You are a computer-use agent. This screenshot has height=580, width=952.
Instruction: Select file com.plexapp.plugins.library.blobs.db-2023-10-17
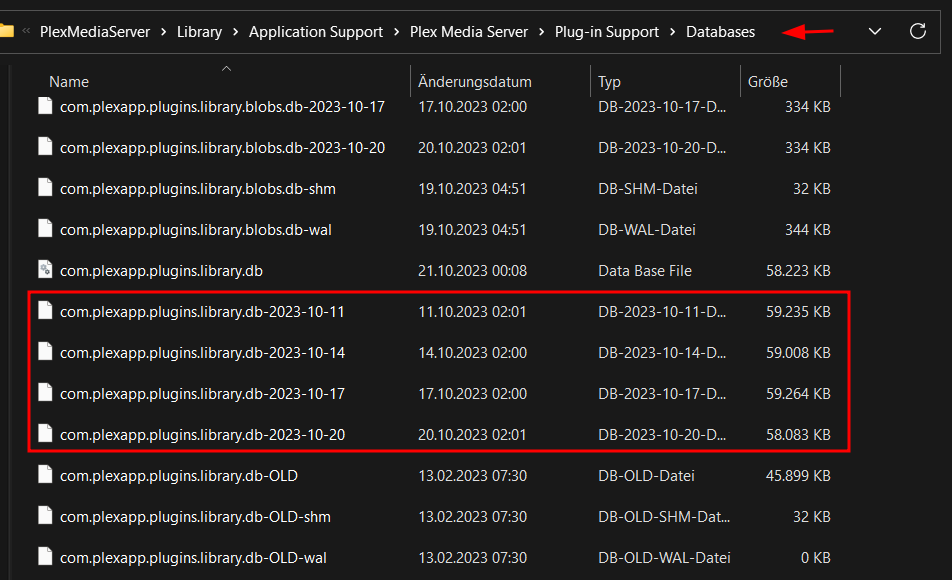point(222,107)
